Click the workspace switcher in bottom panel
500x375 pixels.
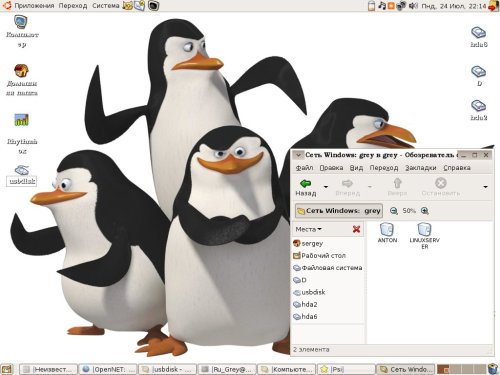[x=461, y=369]
